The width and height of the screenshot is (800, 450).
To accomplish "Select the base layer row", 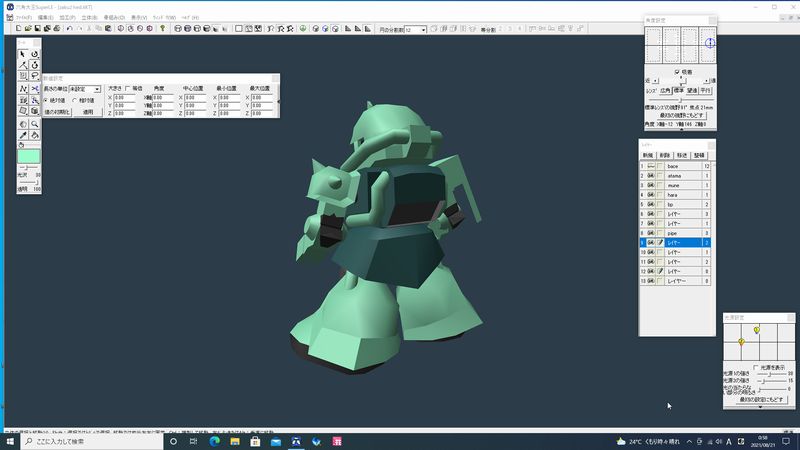I will [x=675, y=166].
